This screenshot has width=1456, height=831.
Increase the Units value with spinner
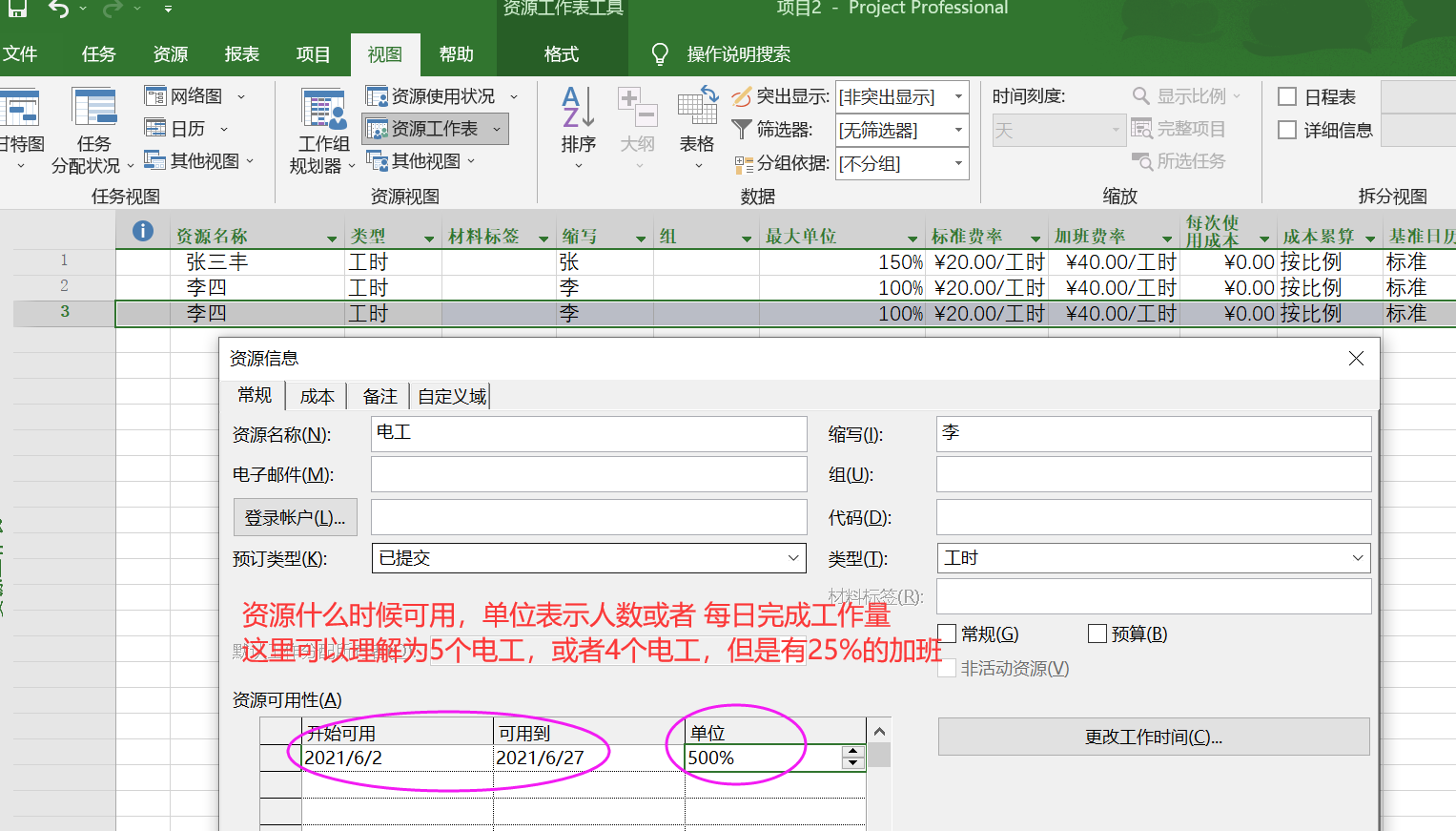(853, 752)
